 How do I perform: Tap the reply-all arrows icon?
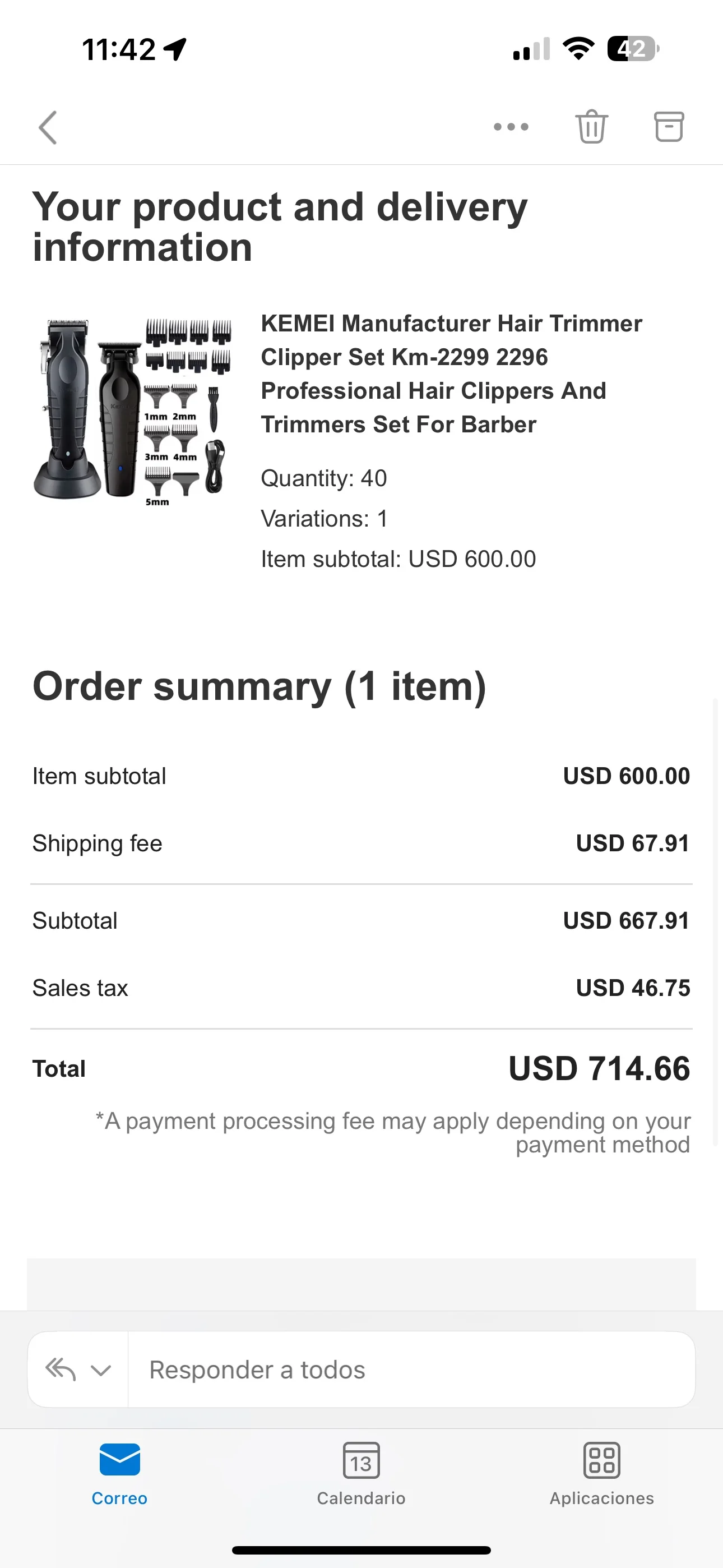[61, 1369]
